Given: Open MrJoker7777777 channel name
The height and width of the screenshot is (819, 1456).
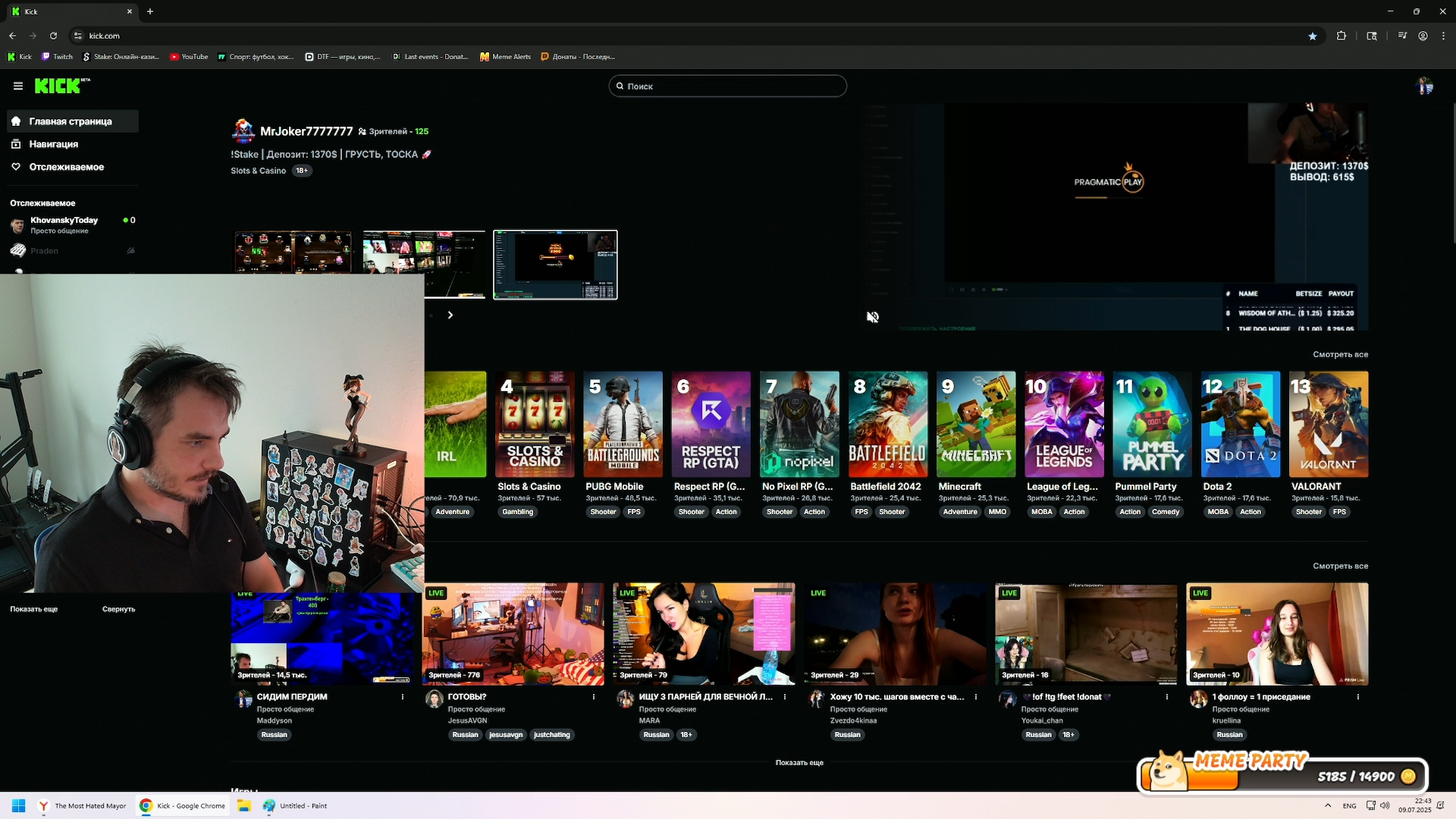Looking at the screenshot, I should [306, 131].
